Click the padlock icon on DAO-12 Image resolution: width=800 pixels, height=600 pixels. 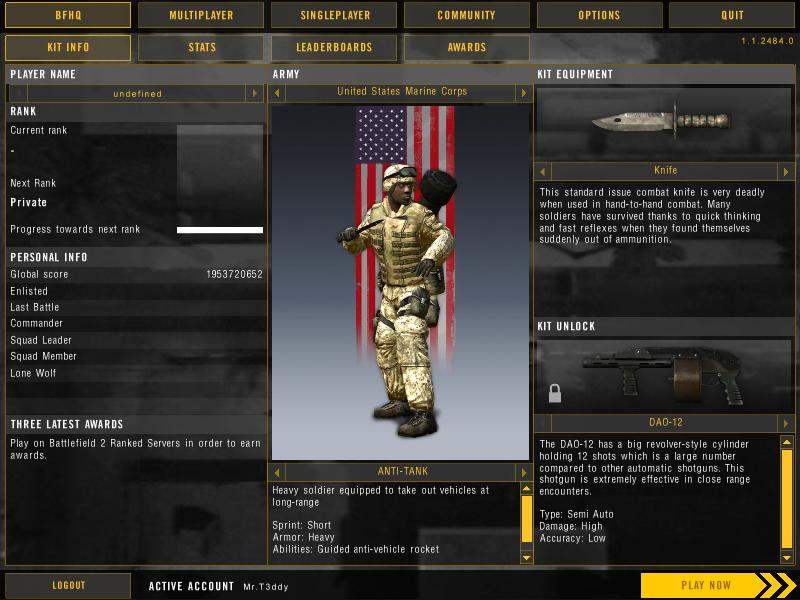[555, 393]
